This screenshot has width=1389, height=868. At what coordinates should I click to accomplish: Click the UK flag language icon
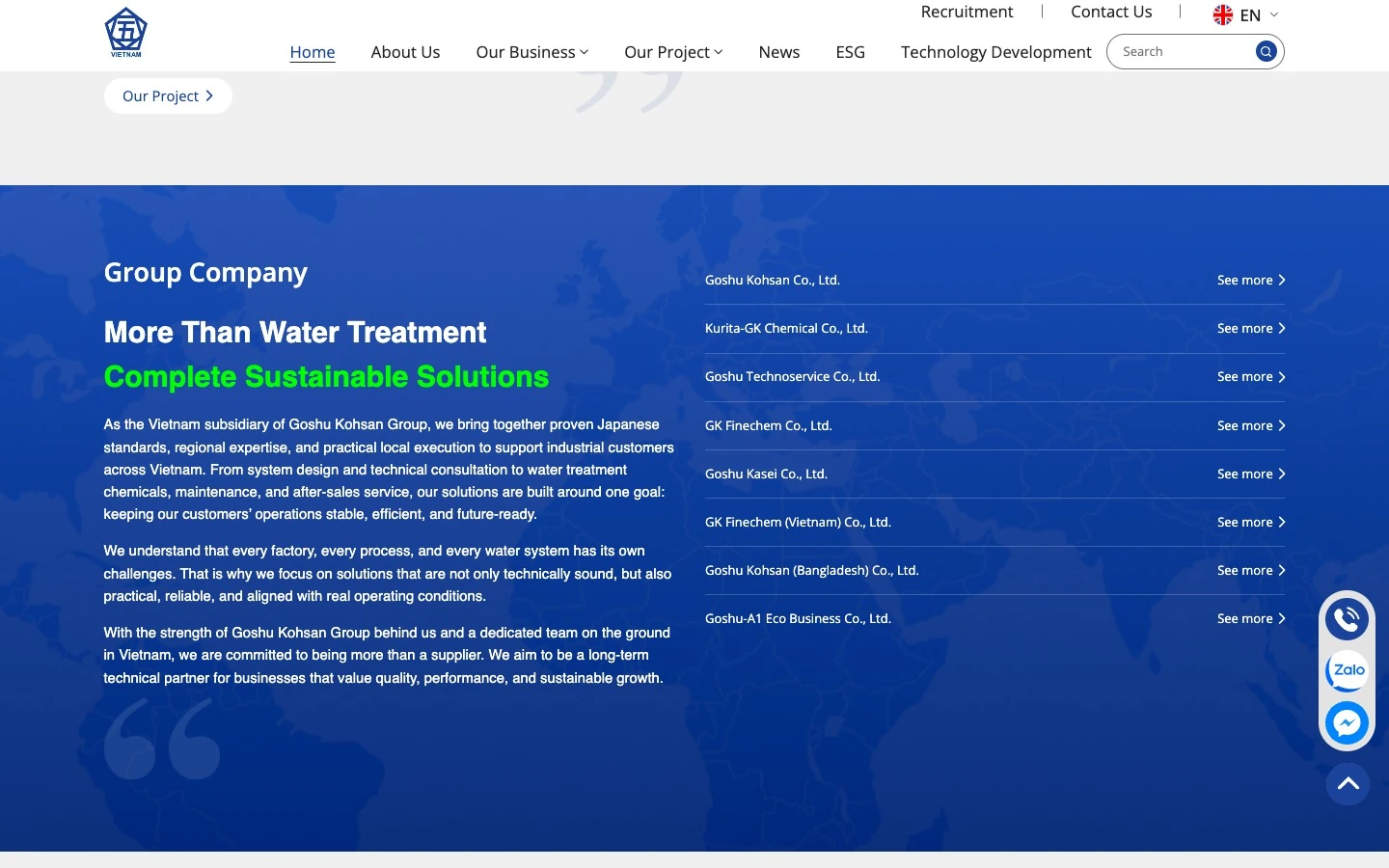1223,14
